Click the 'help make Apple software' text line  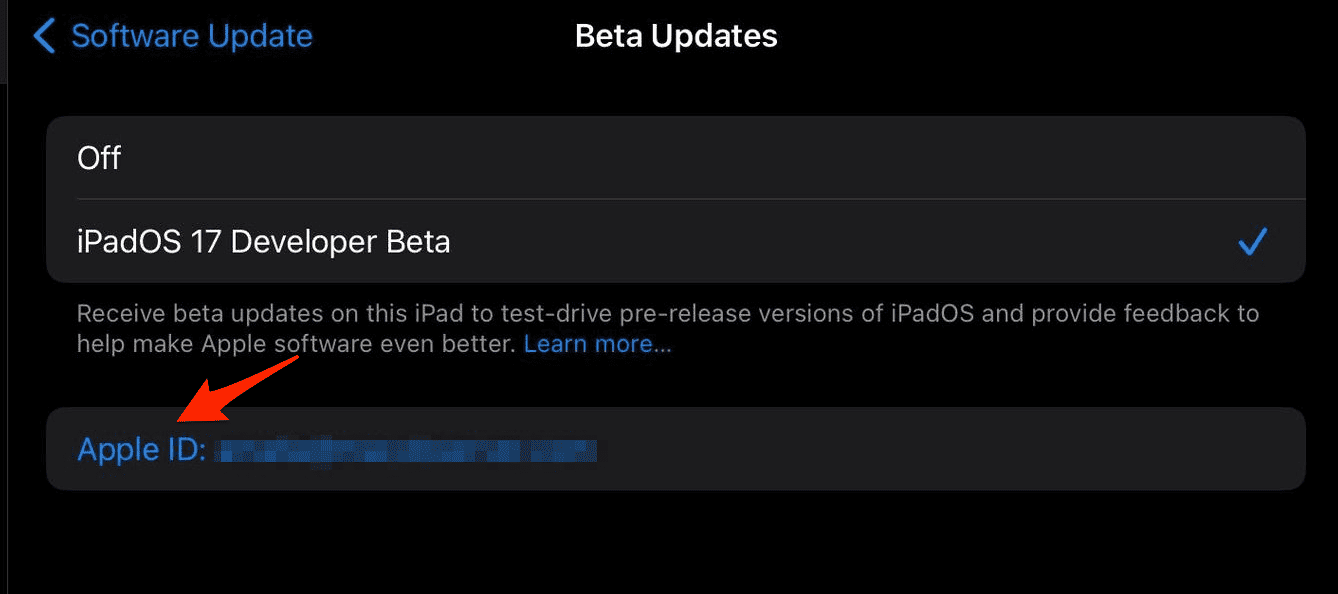pos(298,345)
